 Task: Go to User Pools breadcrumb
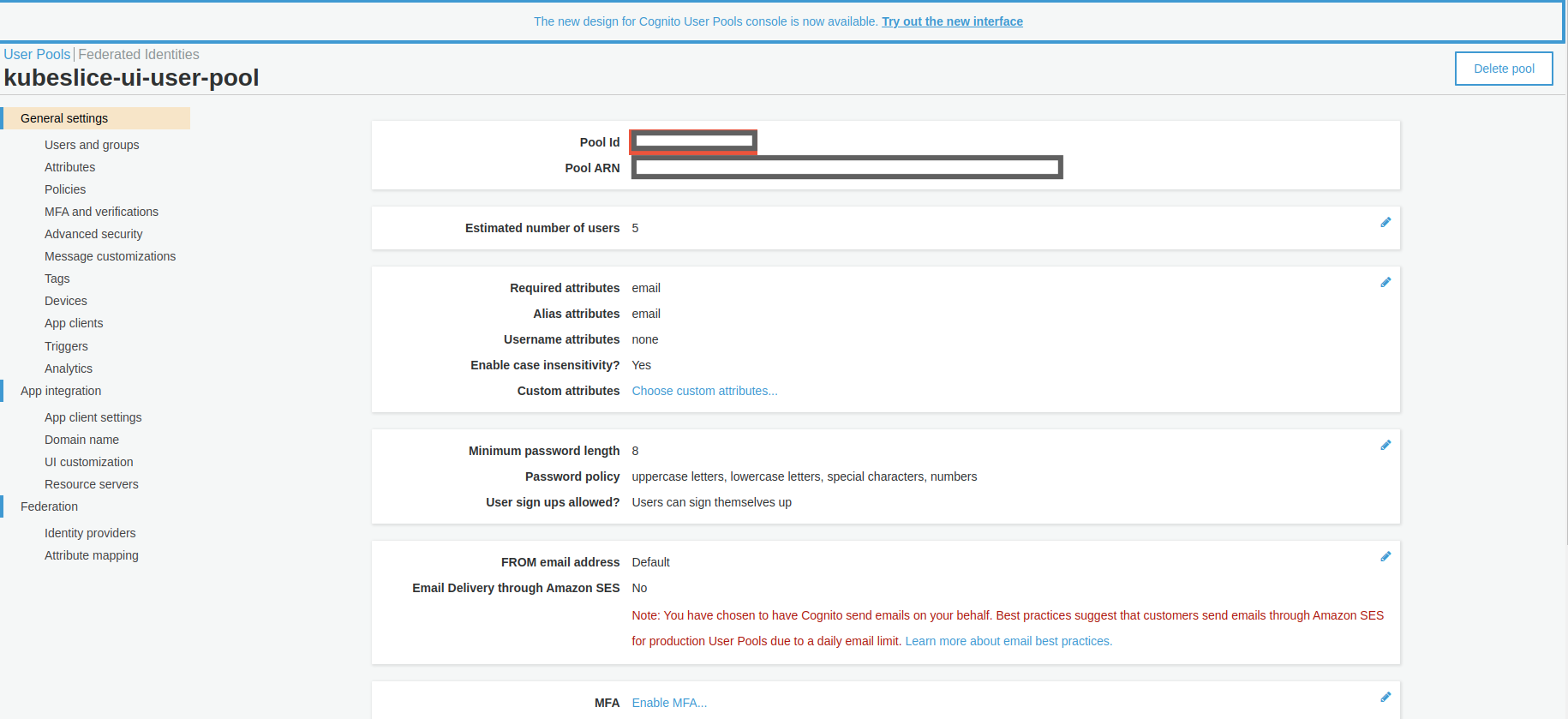point(37,54)
